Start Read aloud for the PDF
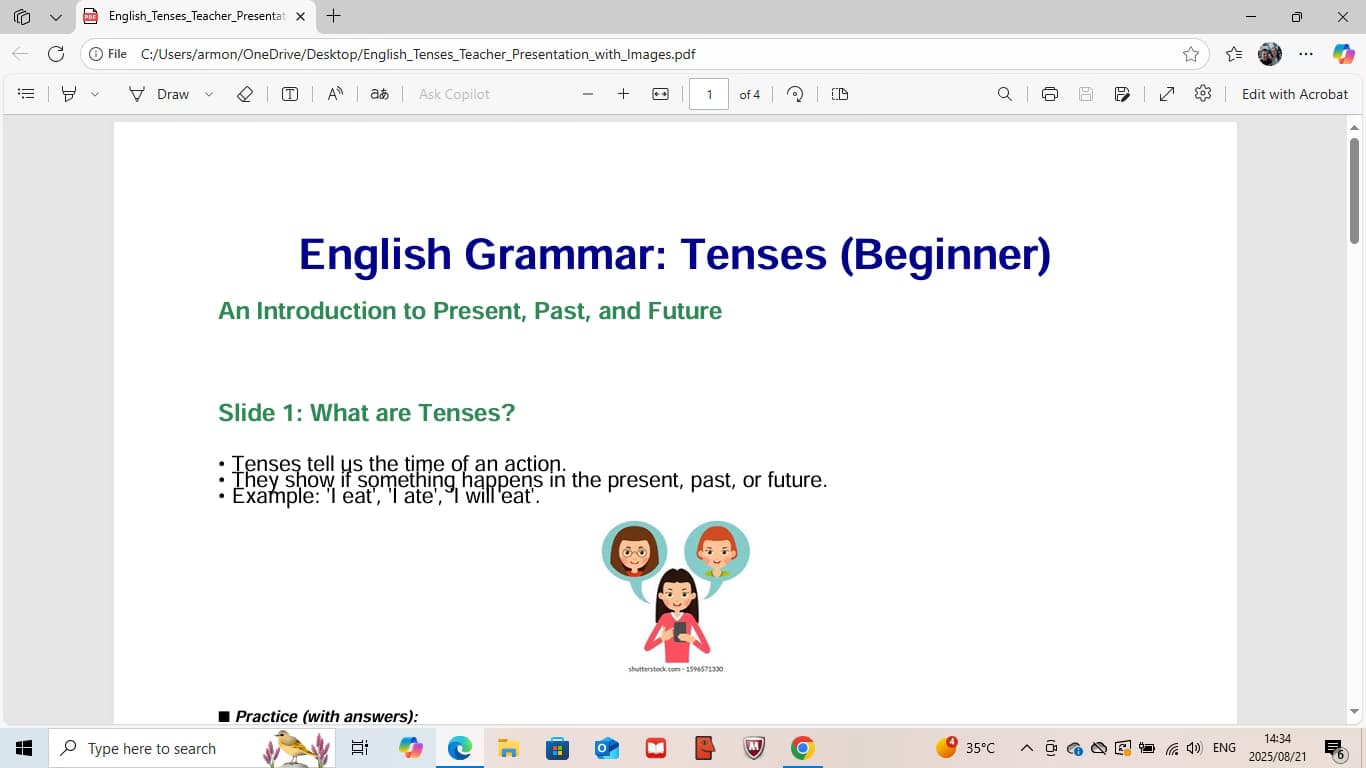Image resolution: width=1366 pixels, height=768 pixels. click(x=334, y=93)
